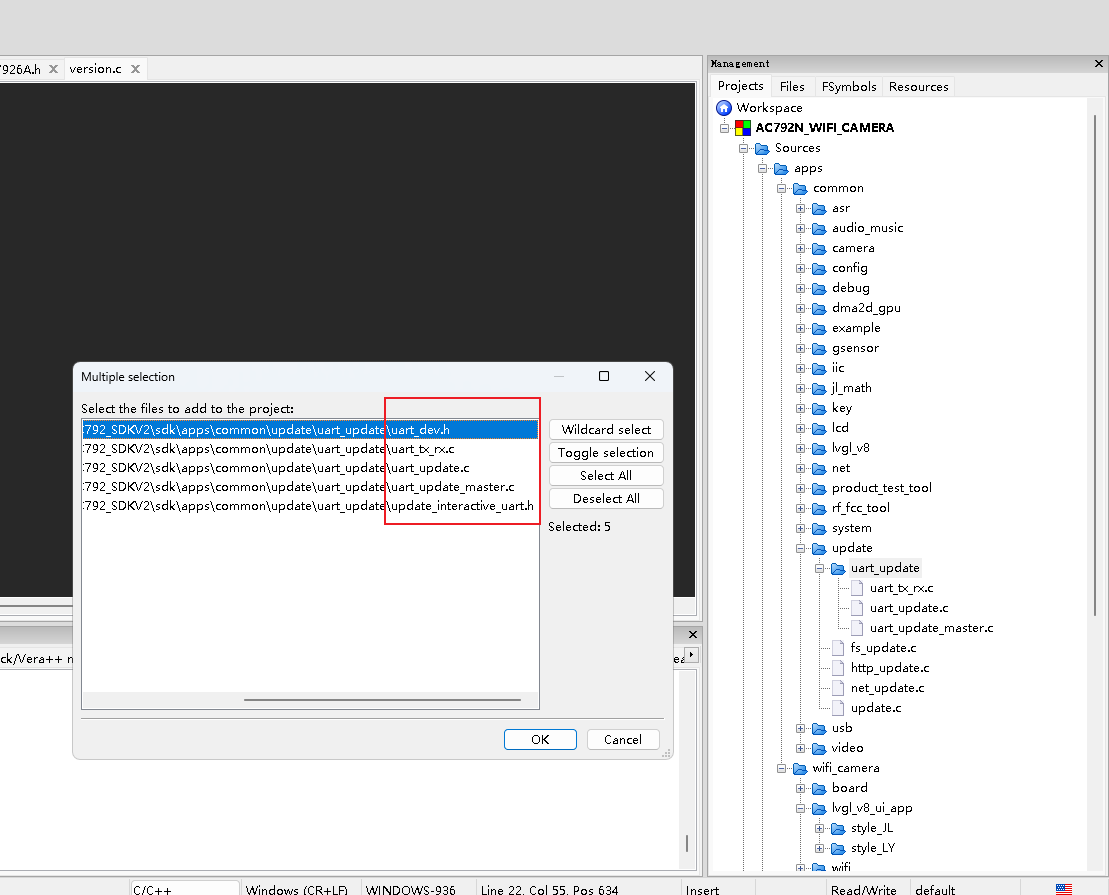1109x895 pixels.
Task: Collapse the uart_update folder node
Action: pyautogui.click(x=820, y=568)
